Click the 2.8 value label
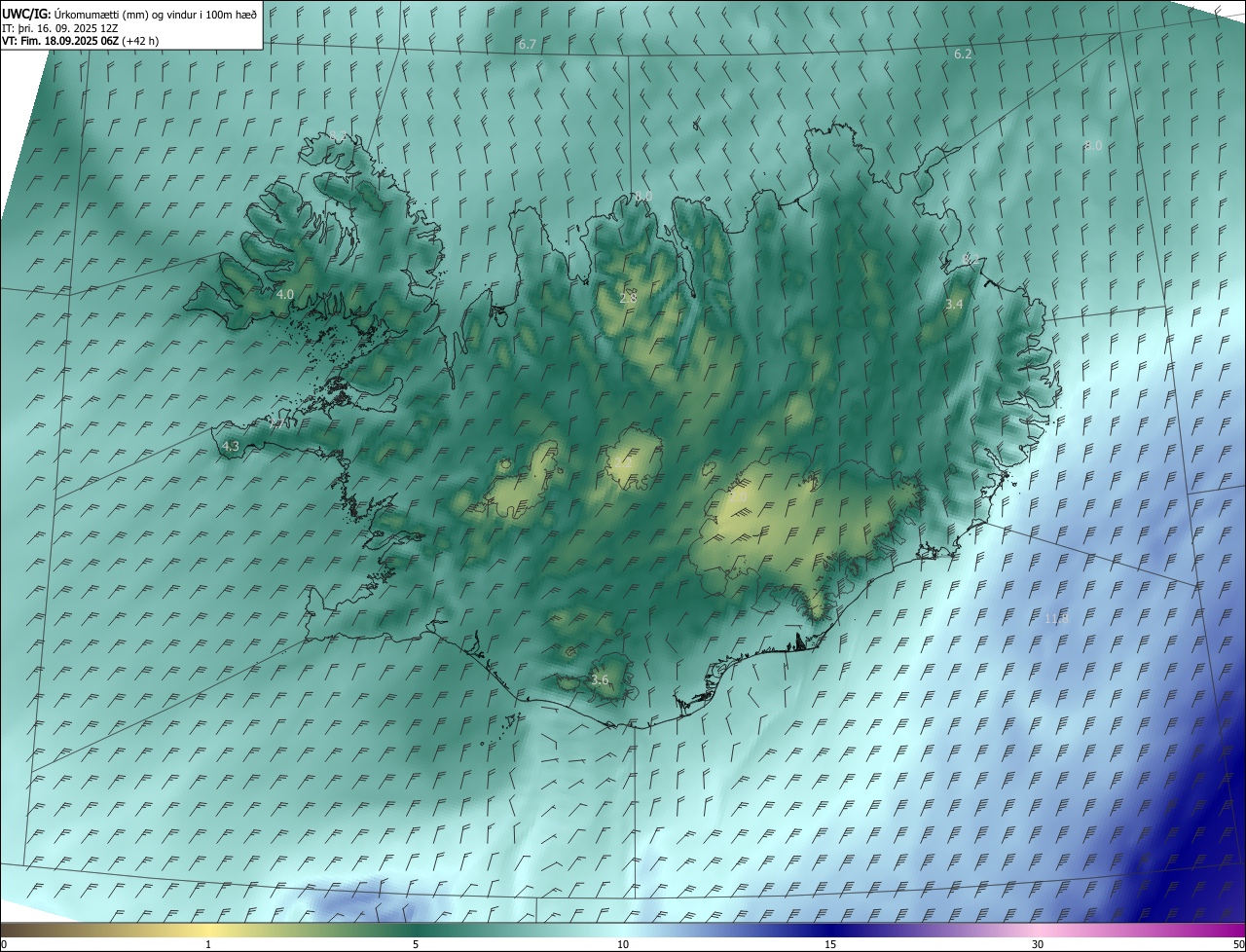Screen dimensions: 1246x952 [628, 298]
